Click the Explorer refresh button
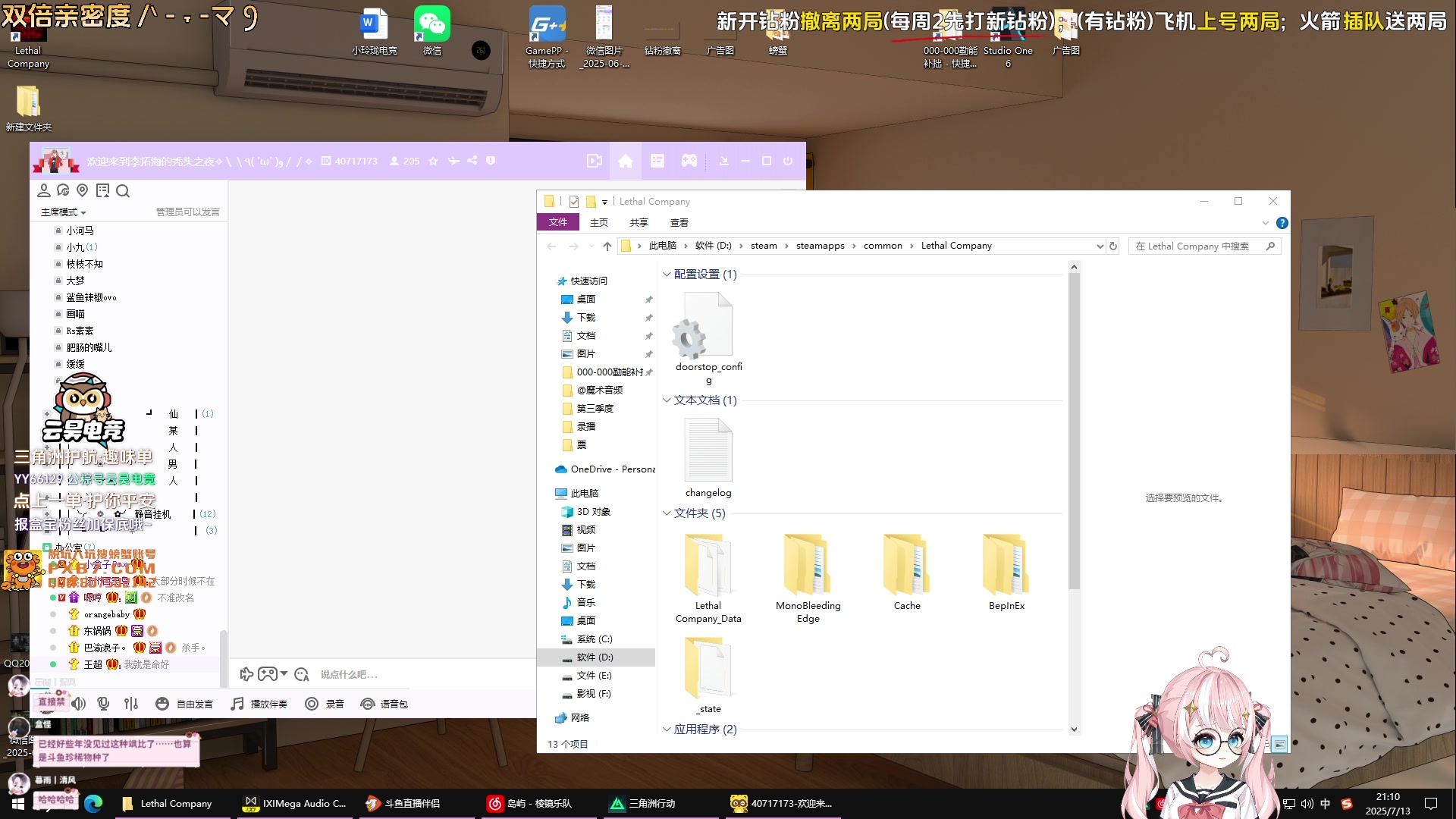The height and width of the screenshot is (819, 1456). pyautogui.click(x=1113, y=246)
